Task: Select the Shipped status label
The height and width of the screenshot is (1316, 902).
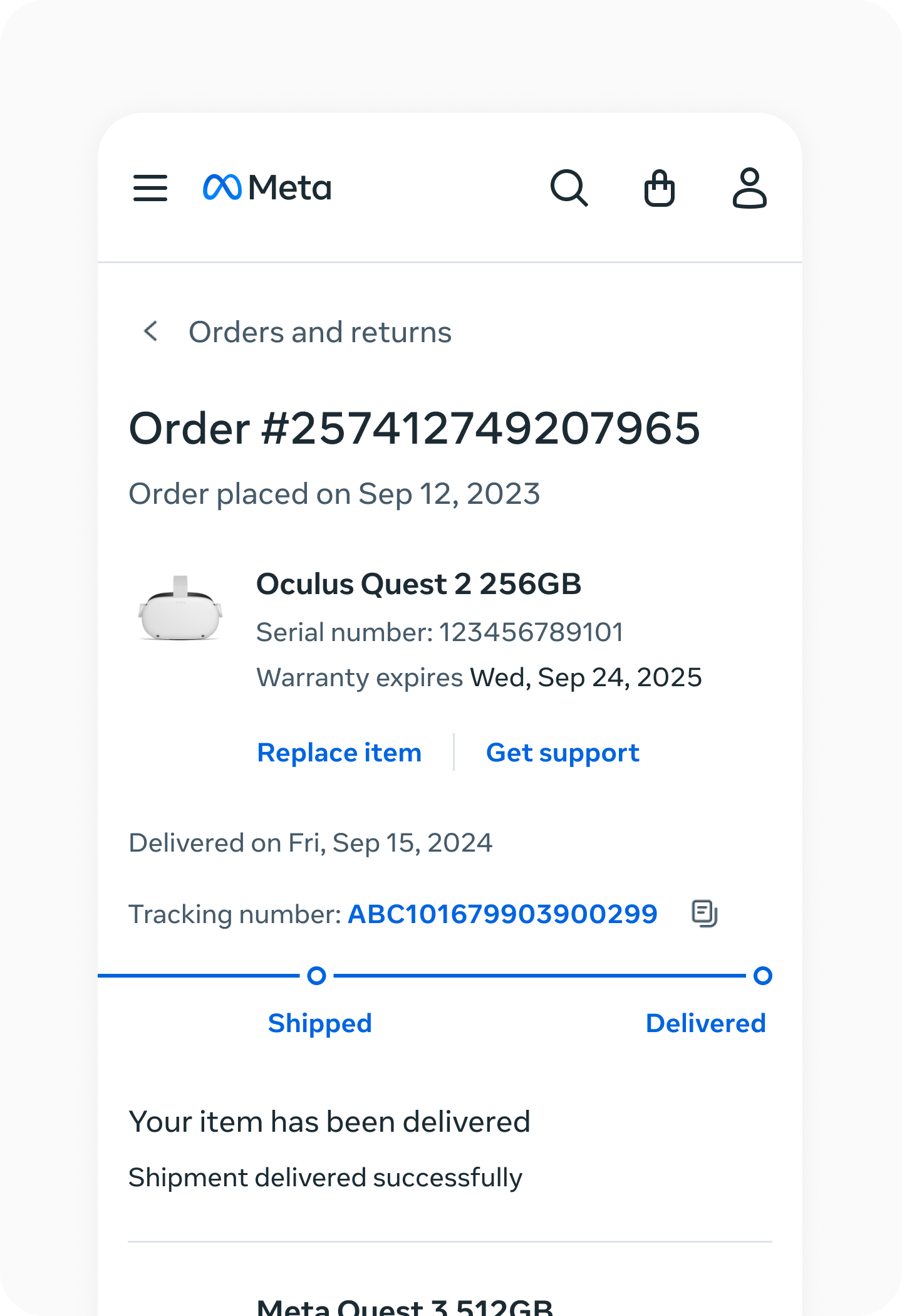Action: [x=320, y=1023]
